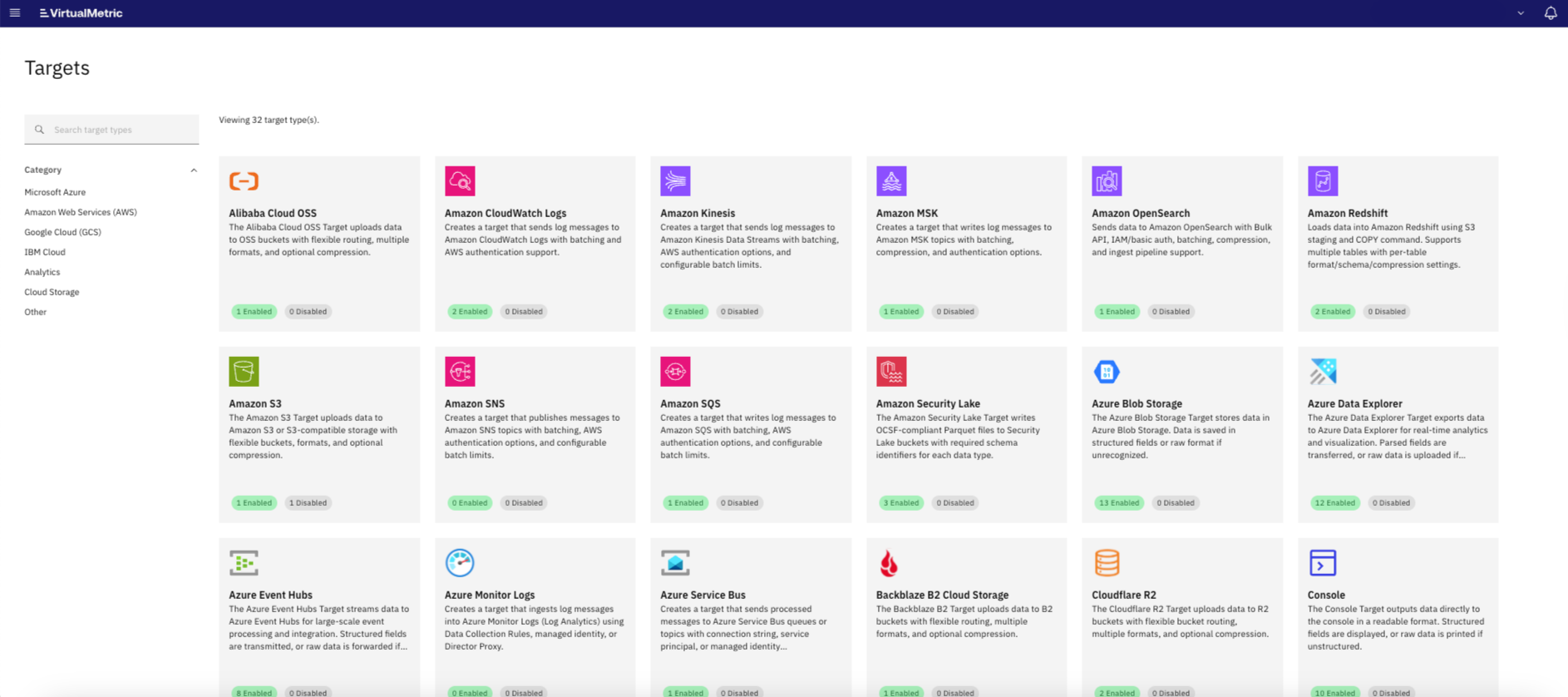This screenshot has height=697, width=1568.
Task: Click the Console card description
Action: tap(1397, 628)
